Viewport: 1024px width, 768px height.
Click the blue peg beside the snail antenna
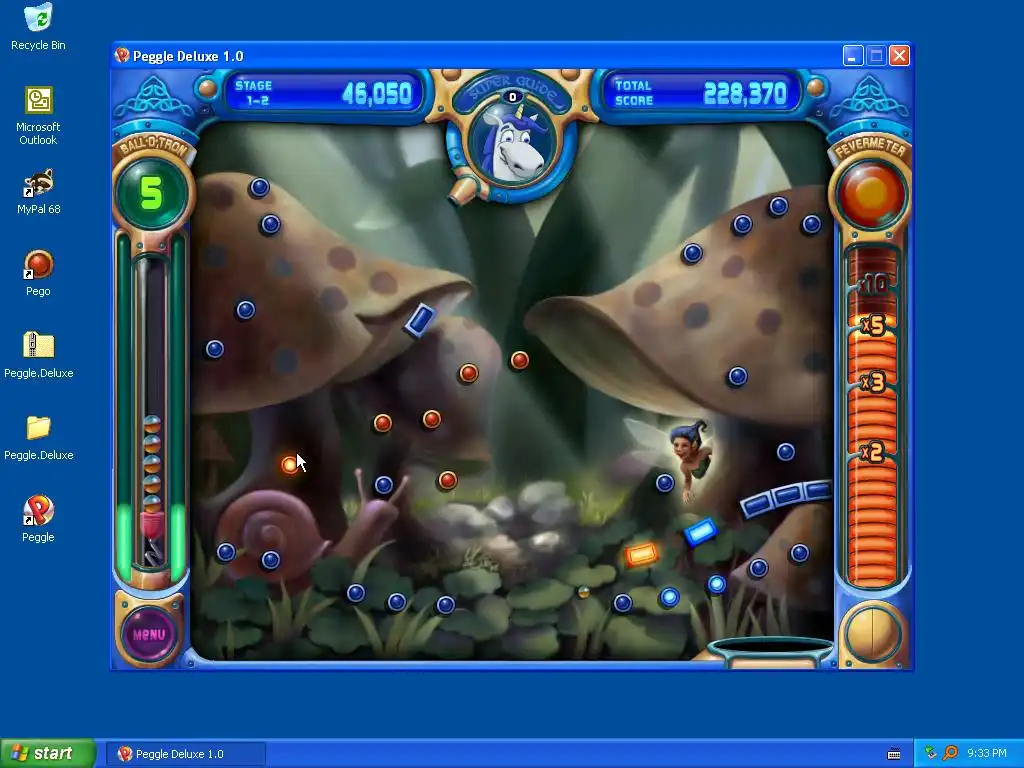tap(383, 485)
